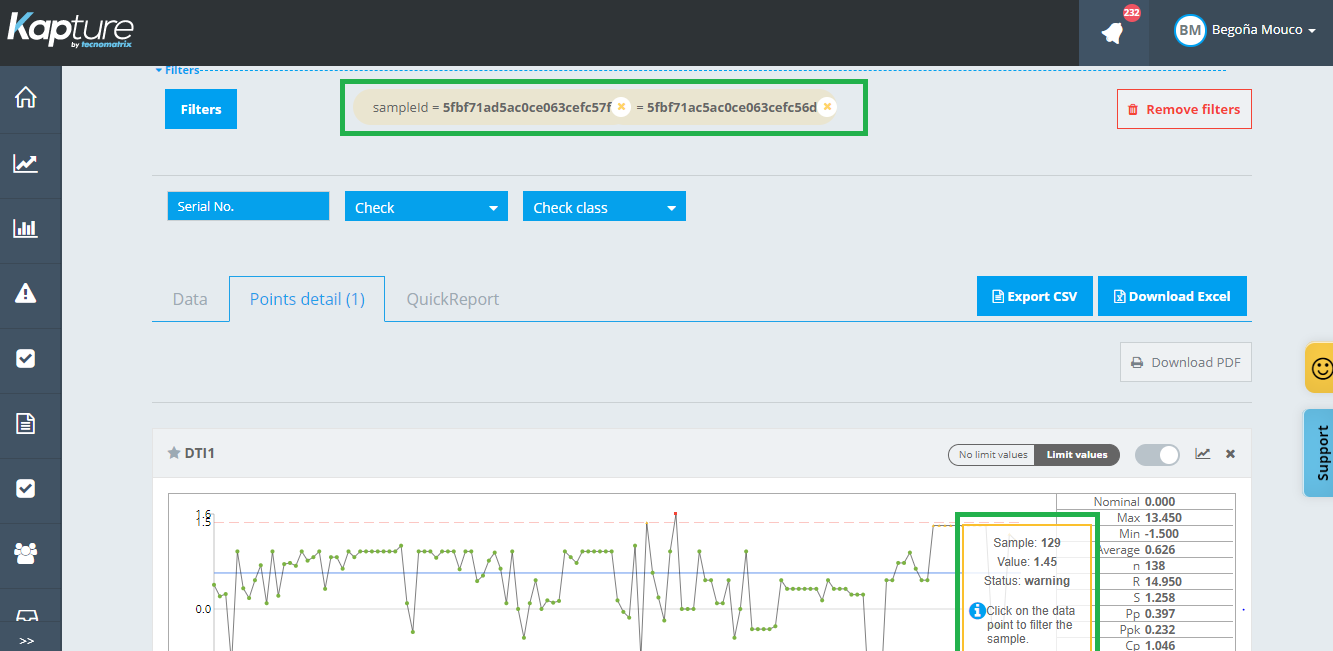Screen dimensions: 1333x651
Task: Click the S 1.258 statistic
Action: 1153,598
